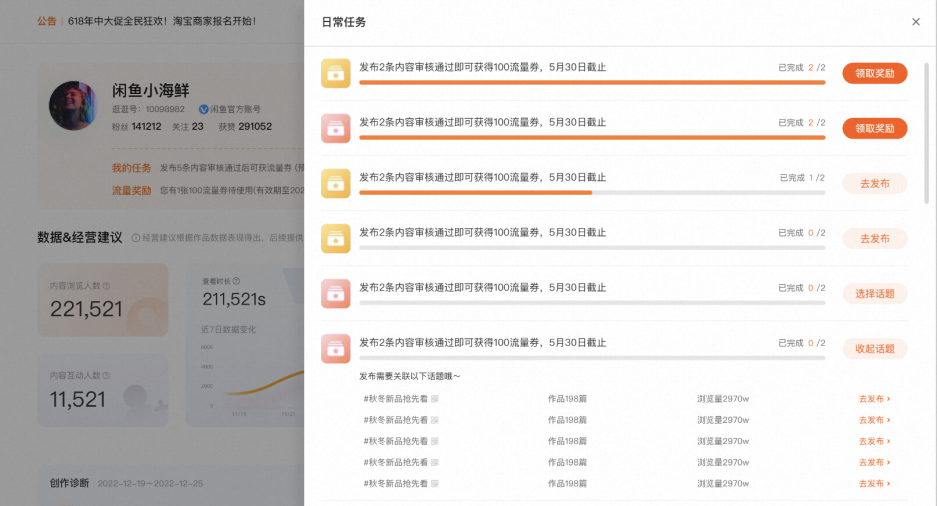
Task: Click info icon beside 数据&经营建议
Action: point(136,238)
